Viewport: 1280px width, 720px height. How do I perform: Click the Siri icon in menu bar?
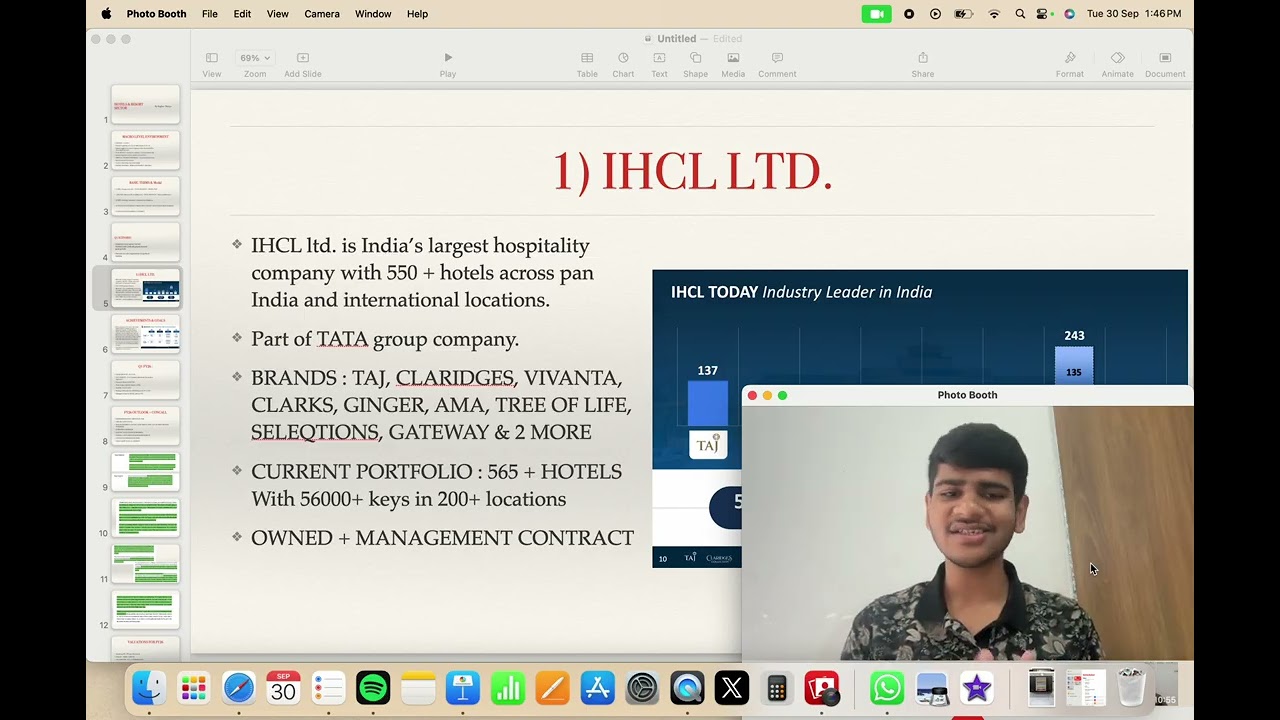[x=1069, y=14]
